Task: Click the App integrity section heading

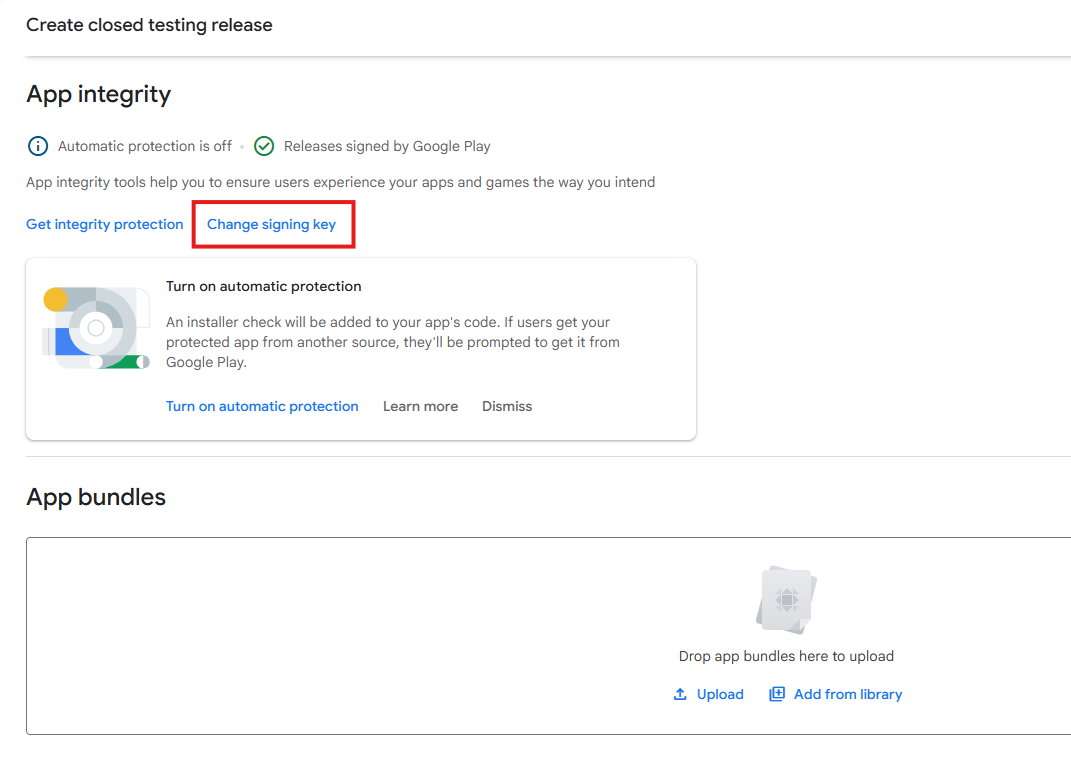Action: tap(98, 94)
